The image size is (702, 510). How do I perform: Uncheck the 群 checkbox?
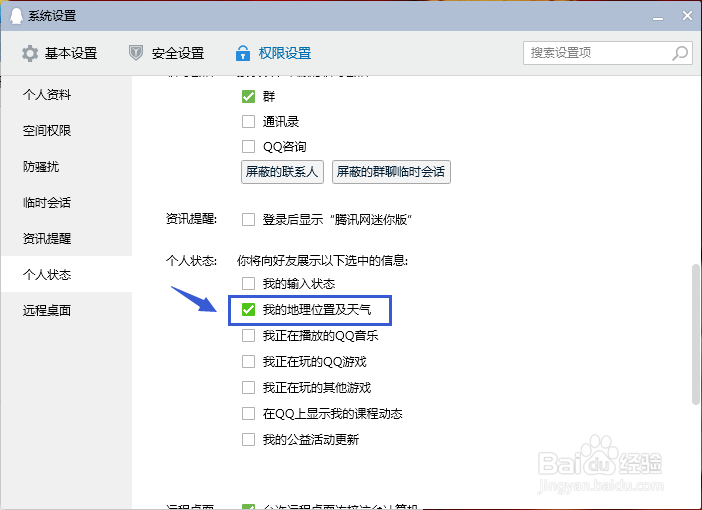click(248, 96)
